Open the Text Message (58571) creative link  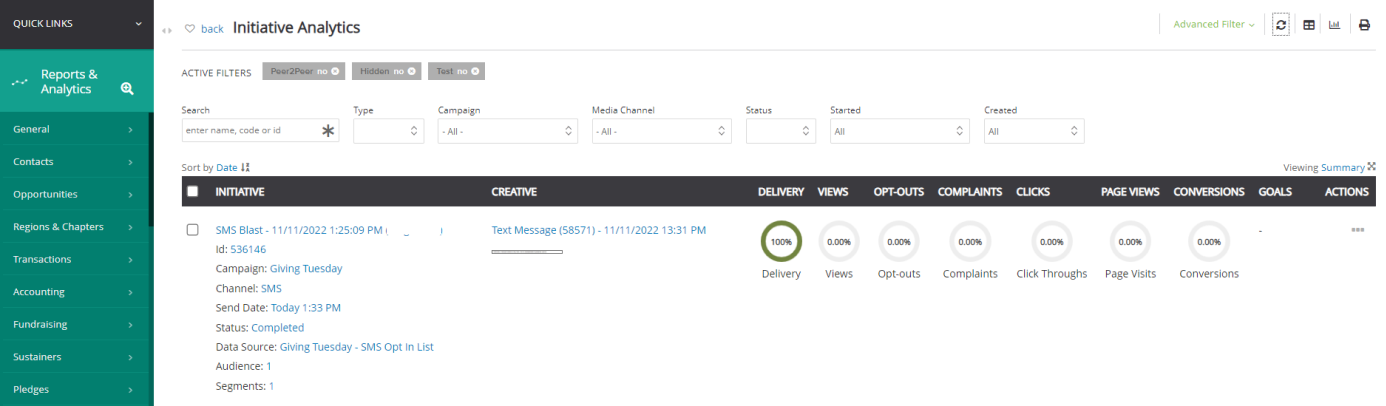599,230
